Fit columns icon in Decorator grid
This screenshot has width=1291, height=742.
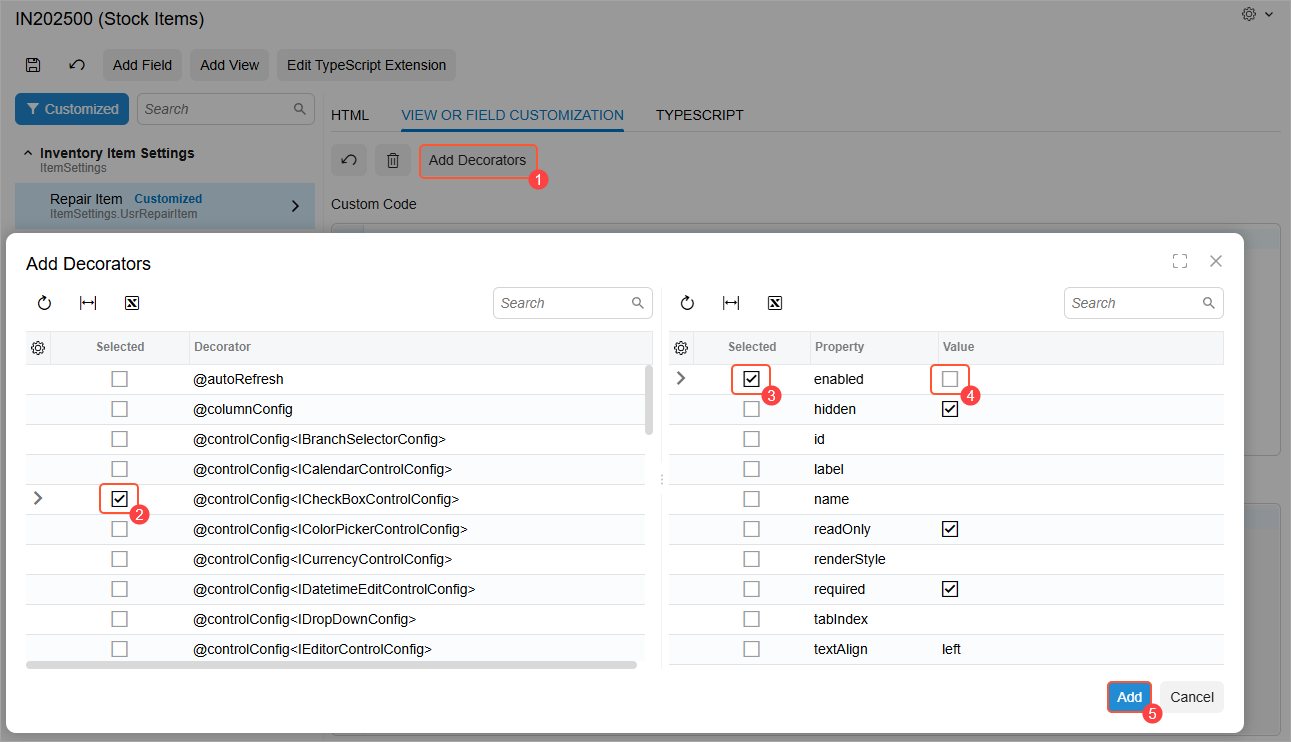click(x=88, y=303)
